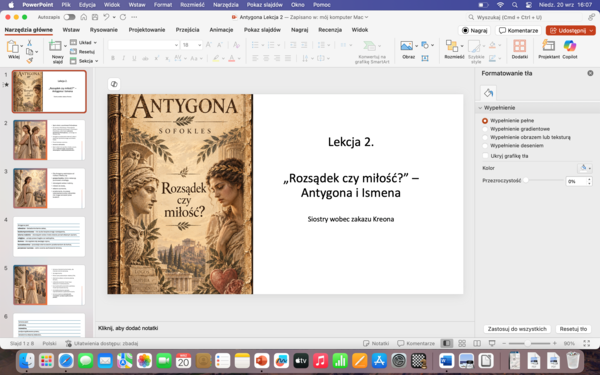Viewport: 600px width, 375px height.
Task: Select normal view icon in status bar
Action: point(447,343)
